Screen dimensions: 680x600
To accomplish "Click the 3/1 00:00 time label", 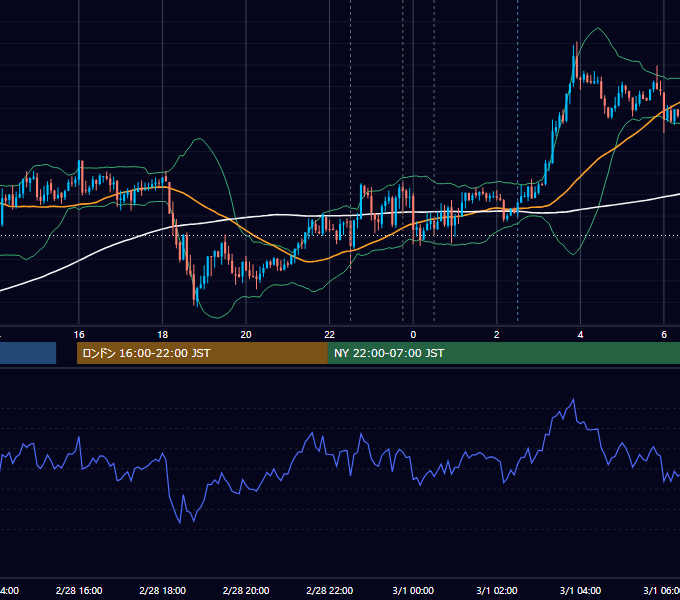I will pos(413,590).
